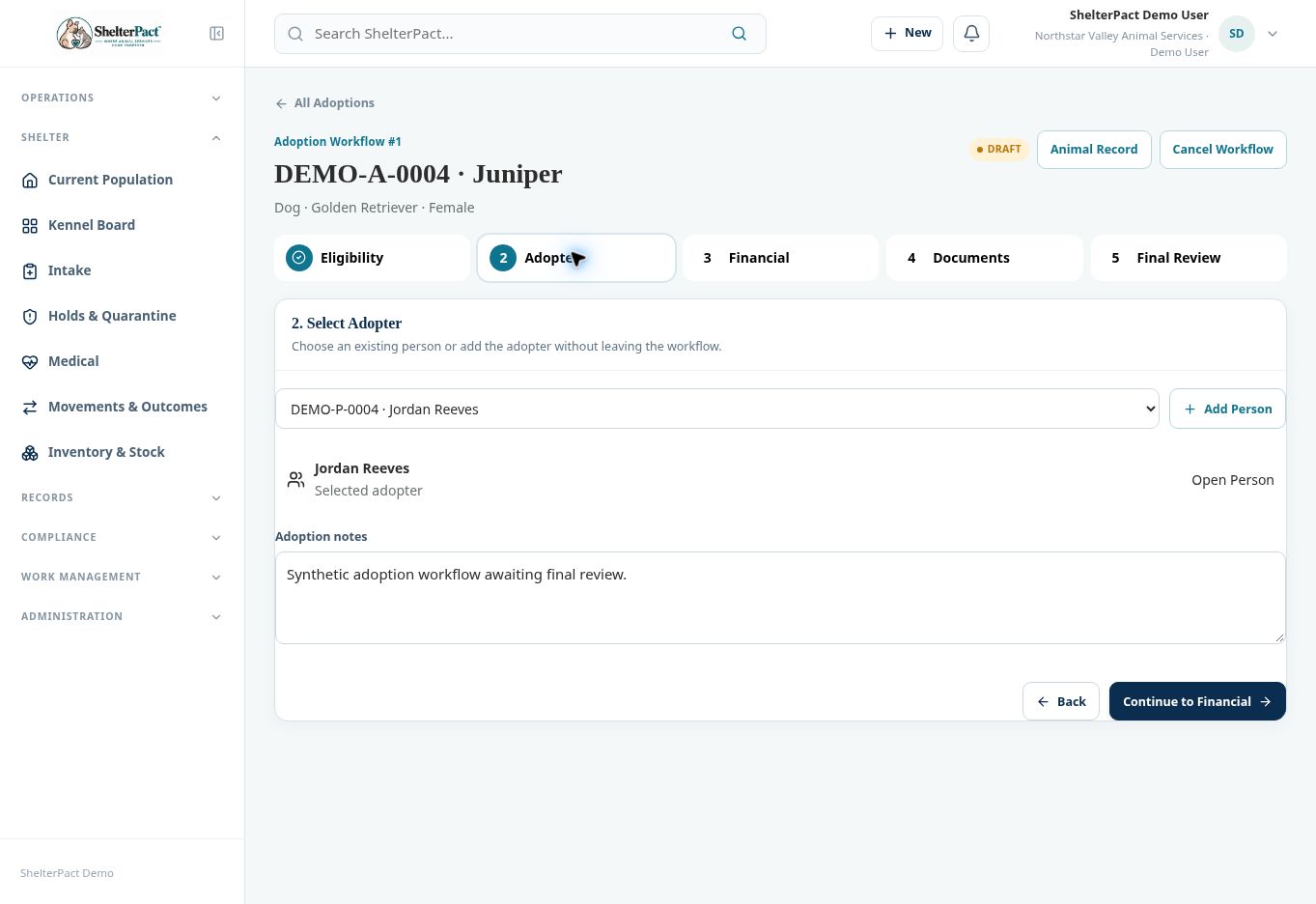Image resolution: width=1316 pixels, height=904 pixels.
Task: Click Cancel Workflow button
Action: [1222, 150]
